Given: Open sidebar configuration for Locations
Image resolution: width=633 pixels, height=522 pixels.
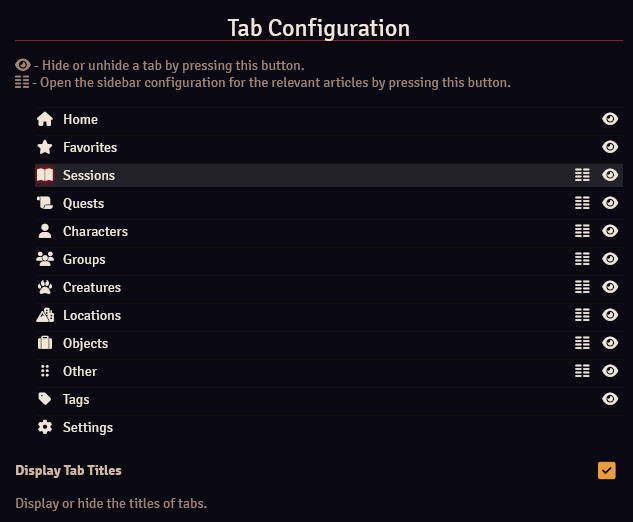Looking at the screenshot, I should point(582,315).
